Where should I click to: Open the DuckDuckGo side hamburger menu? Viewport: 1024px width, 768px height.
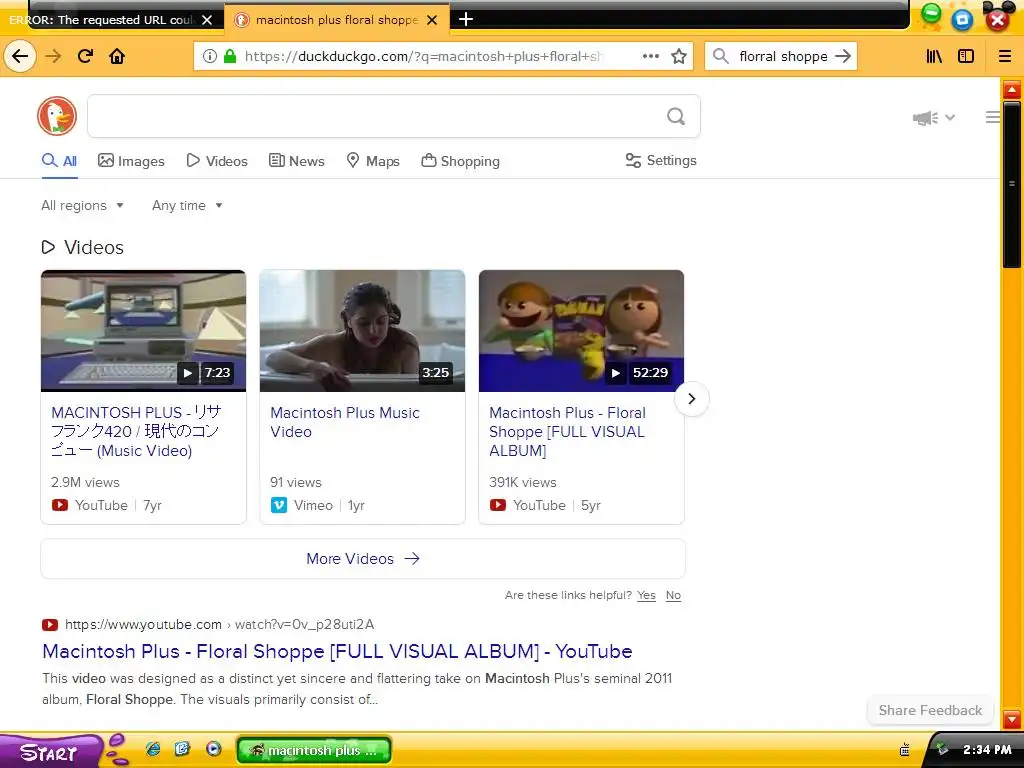pos(993,118)
